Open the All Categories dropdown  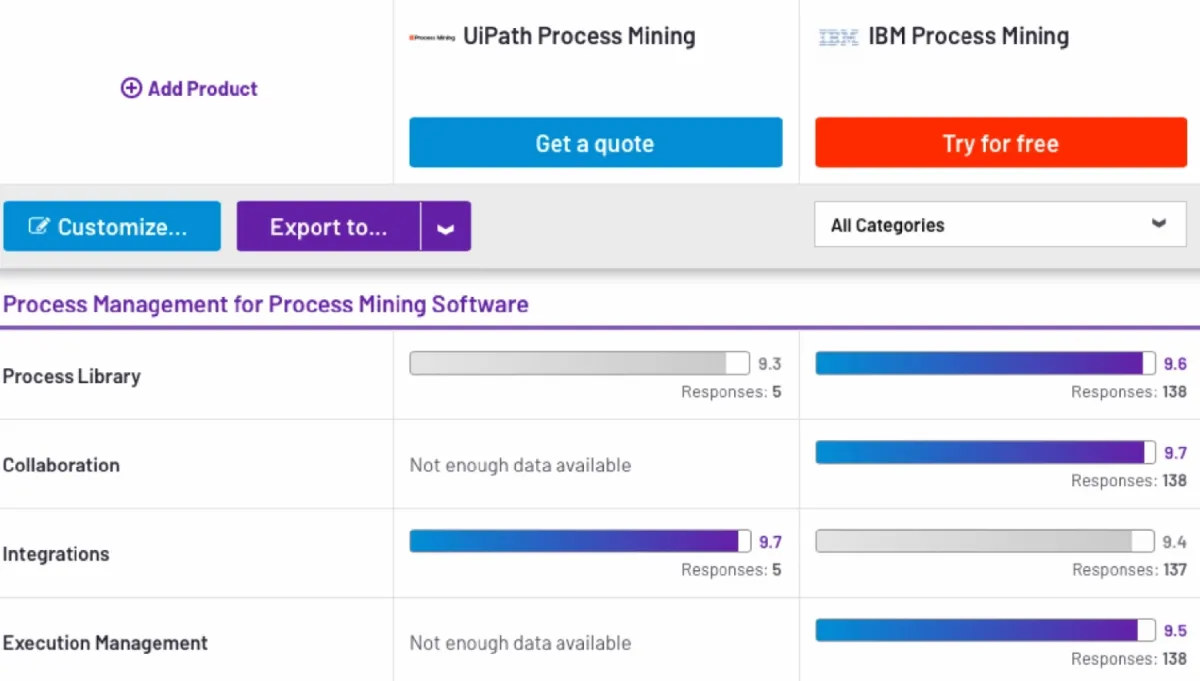tap(1000, 224)
